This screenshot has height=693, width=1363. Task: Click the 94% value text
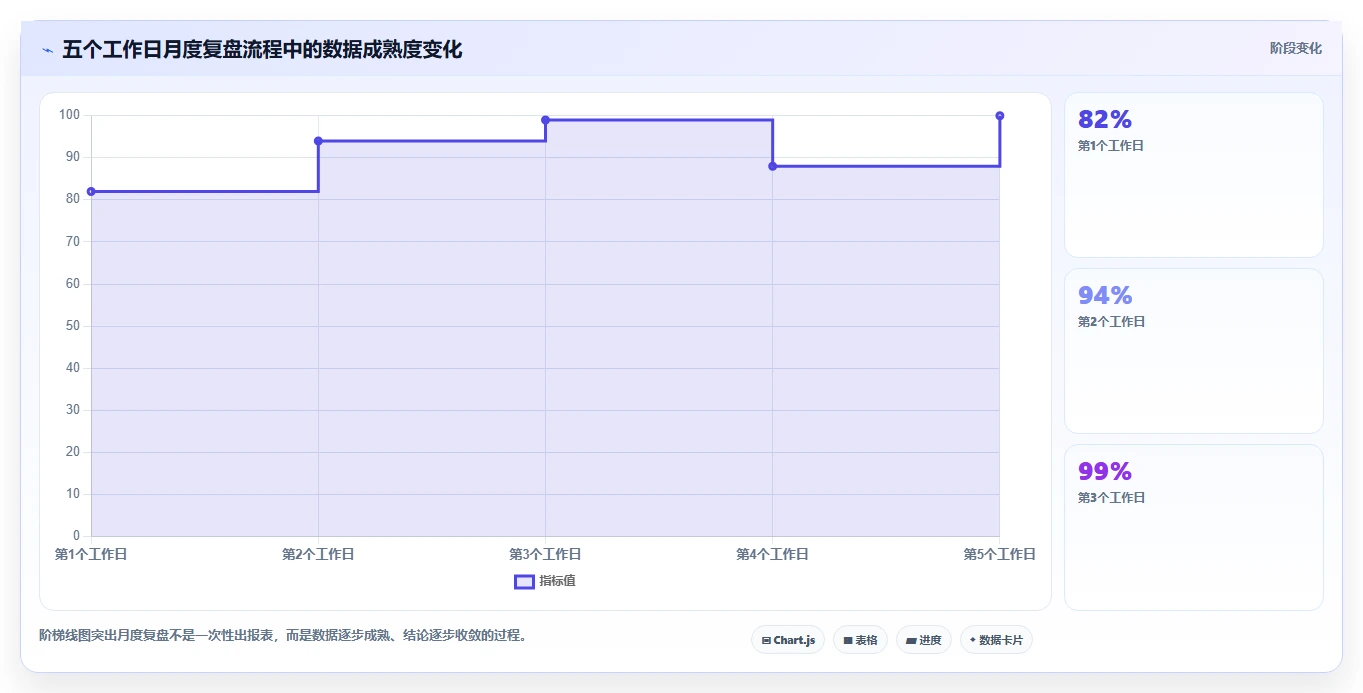(1105, 296)
